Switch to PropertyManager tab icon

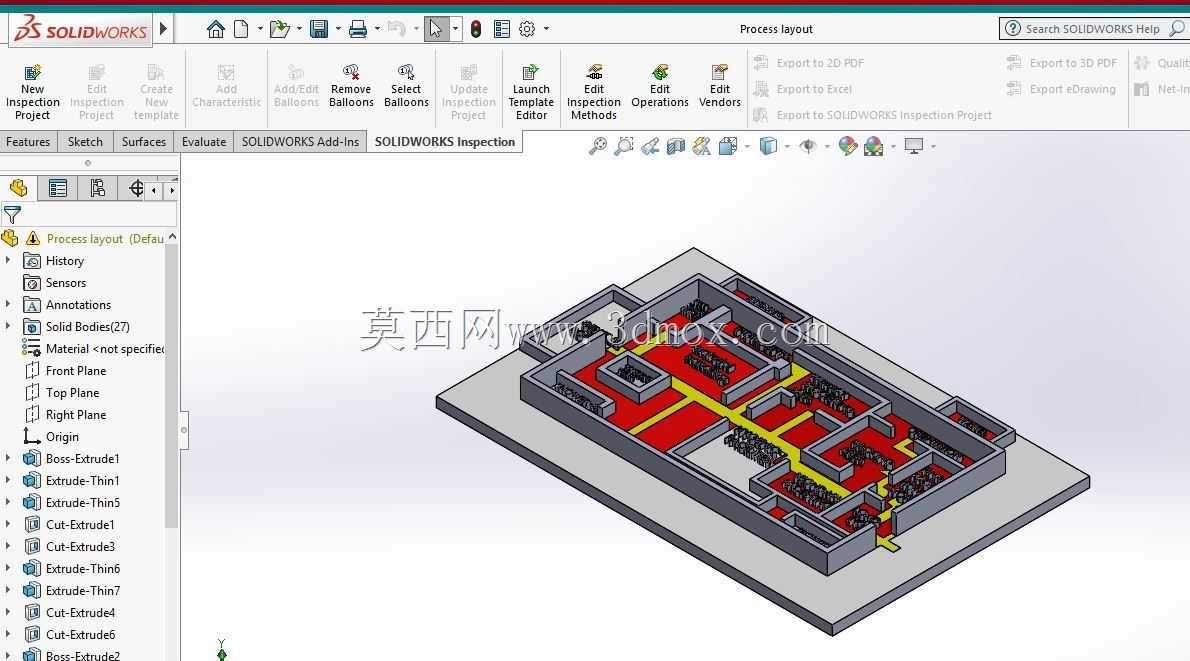pyautogui.click(x=58, y=188)
